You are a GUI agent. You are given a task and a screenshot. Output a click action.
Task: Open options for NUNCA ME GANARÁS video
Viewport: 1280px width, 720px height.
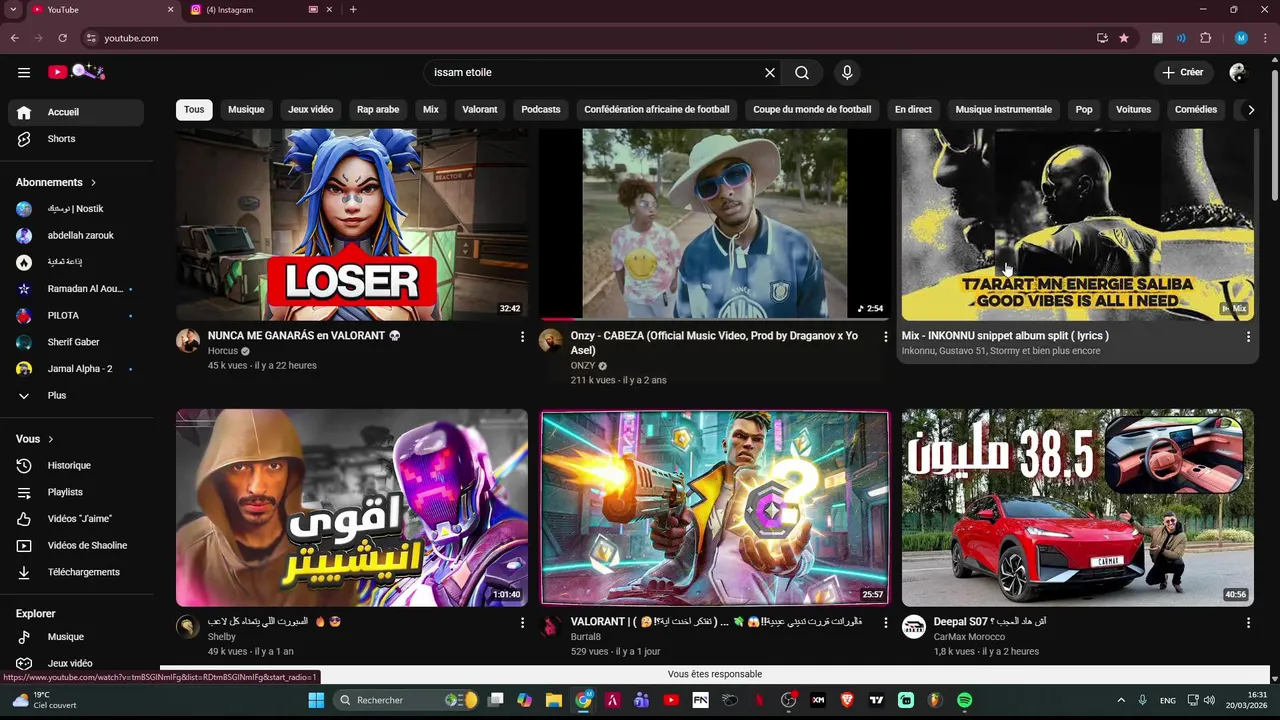click(x=522, y=337)
